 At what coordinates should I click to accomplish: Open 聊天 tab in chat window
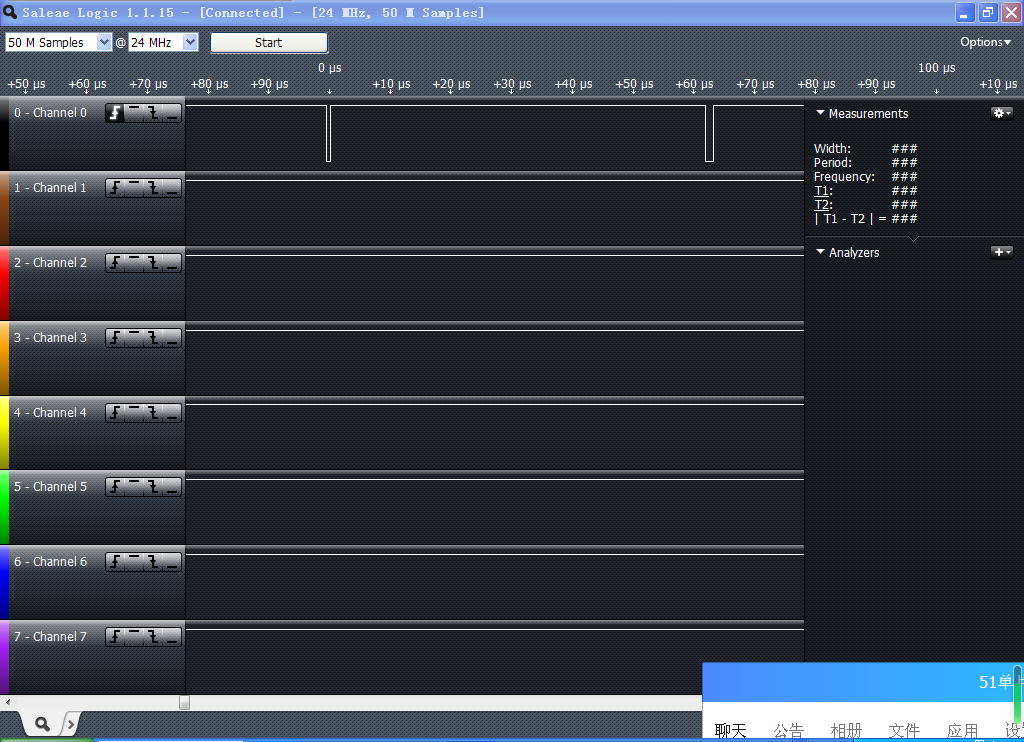(731, 731)
